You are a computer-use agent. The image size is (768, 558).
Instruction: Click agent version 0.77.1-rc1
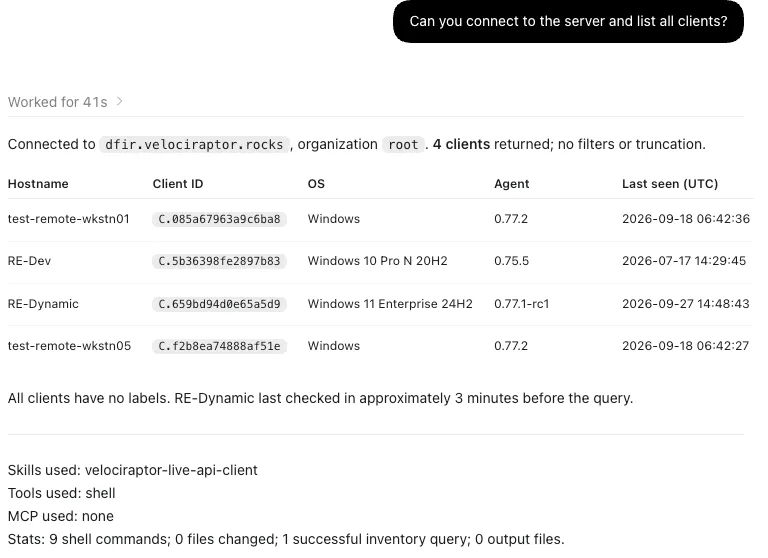tap(522, 304)
